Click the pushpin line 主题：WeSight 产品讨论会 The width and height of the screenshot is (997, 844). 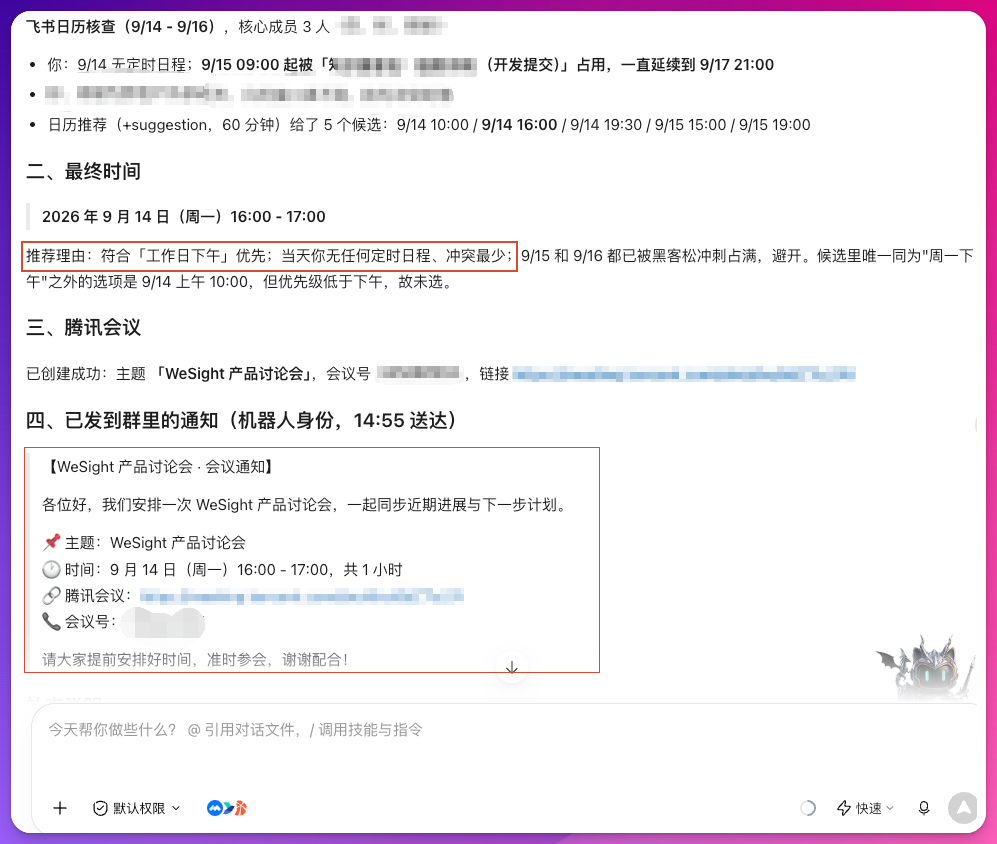tap(144, 543)
